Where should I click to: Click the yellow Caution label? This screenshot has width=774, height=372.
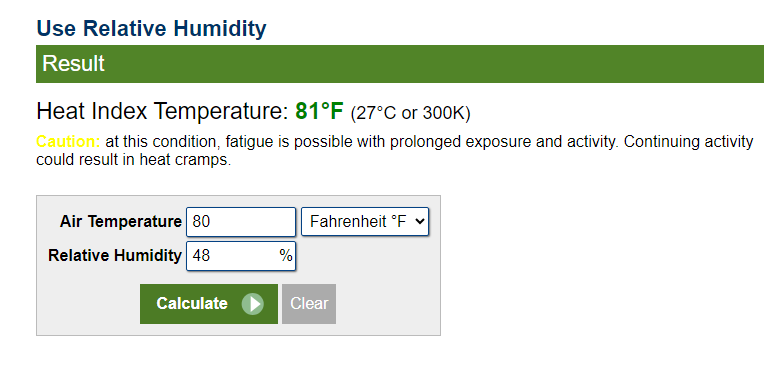pos(68,142)
